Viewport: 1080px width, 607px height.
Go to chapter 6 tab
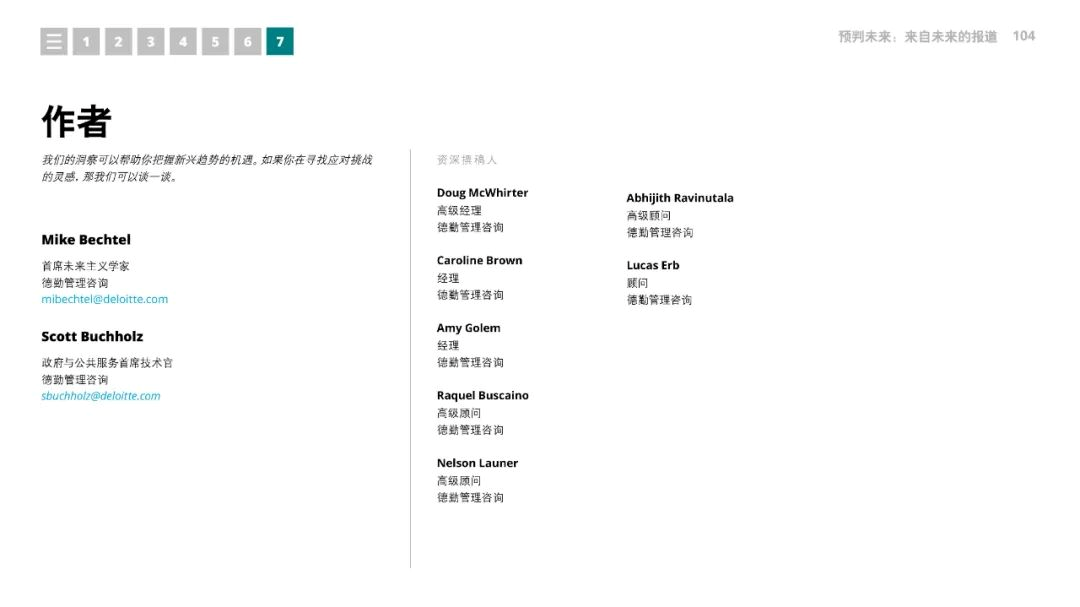(248, 41)
